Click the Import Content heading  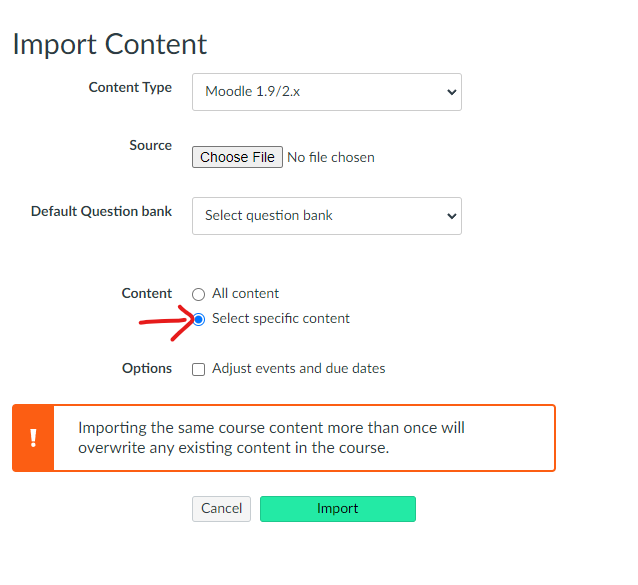pos(110,45)
